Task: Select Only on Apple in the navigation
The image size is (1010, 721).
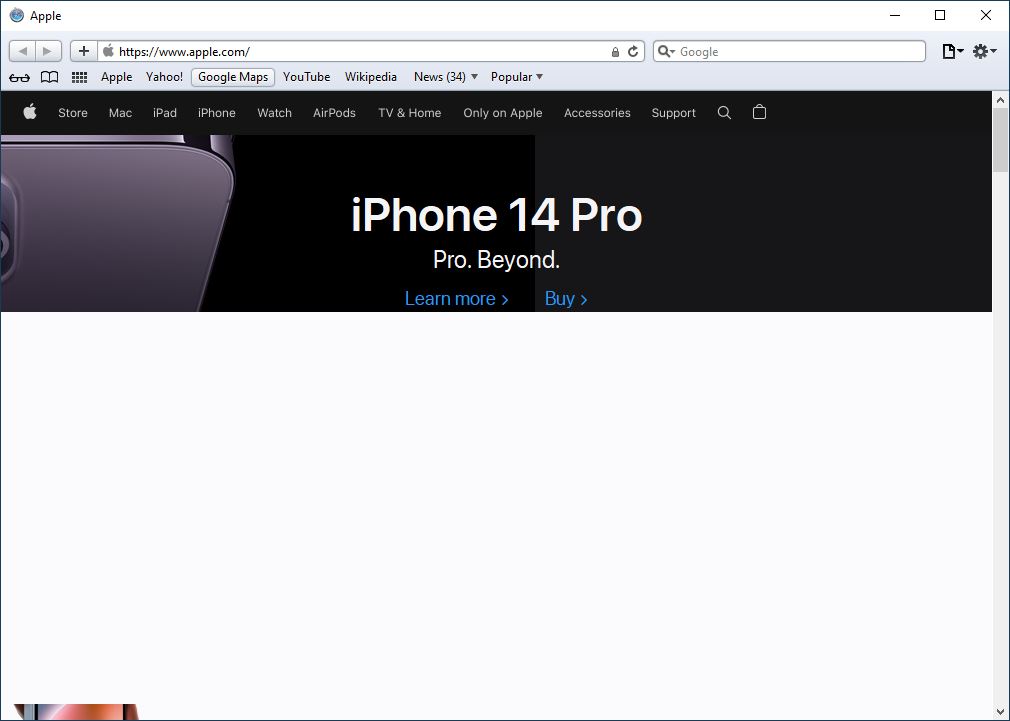Action: coord(503,113)
